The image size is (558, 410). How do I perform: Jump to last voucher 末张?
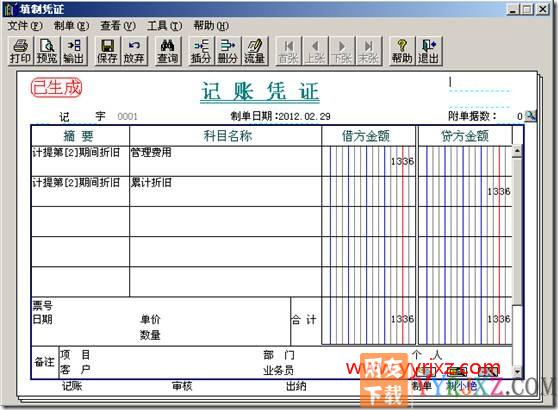(x=368, y=51)
